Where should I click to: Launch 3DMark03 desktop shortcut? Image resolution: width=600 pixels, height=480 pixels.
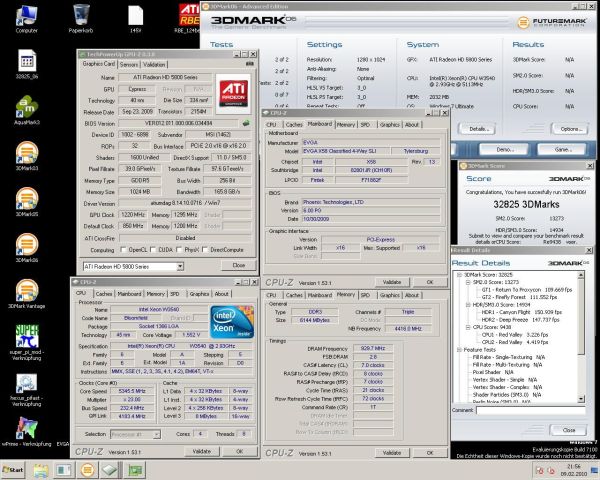(x=27, y=156)
